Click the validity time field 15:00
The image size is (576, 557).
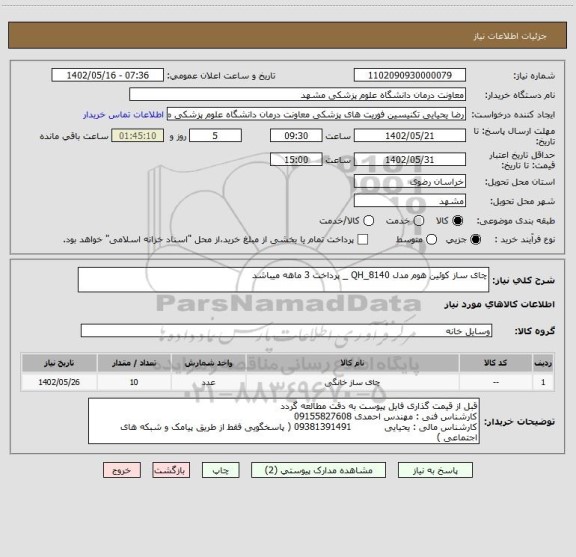click(296, 159)
